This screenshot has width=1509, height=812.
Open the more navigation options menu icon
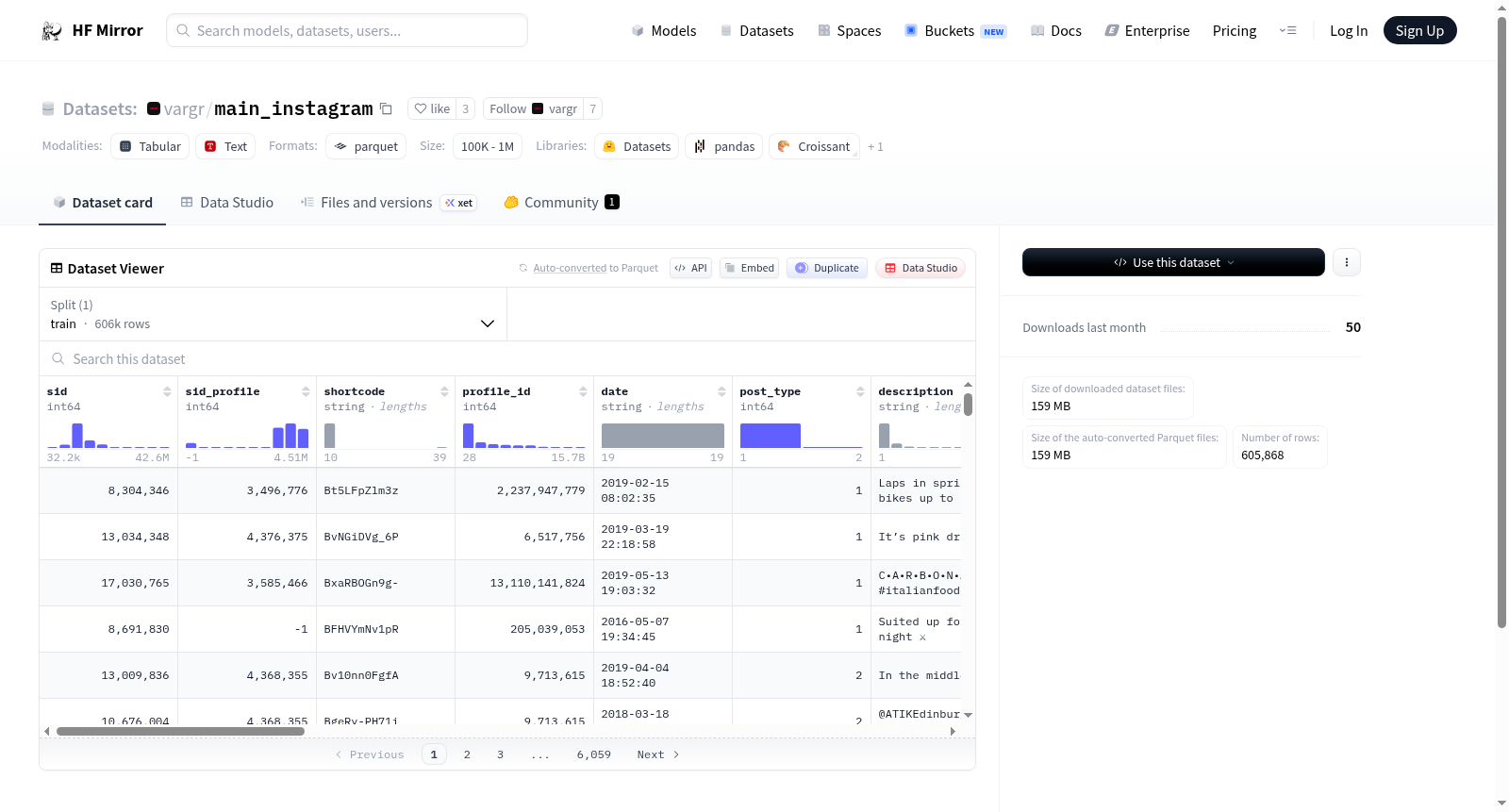tap(1287, 30)
